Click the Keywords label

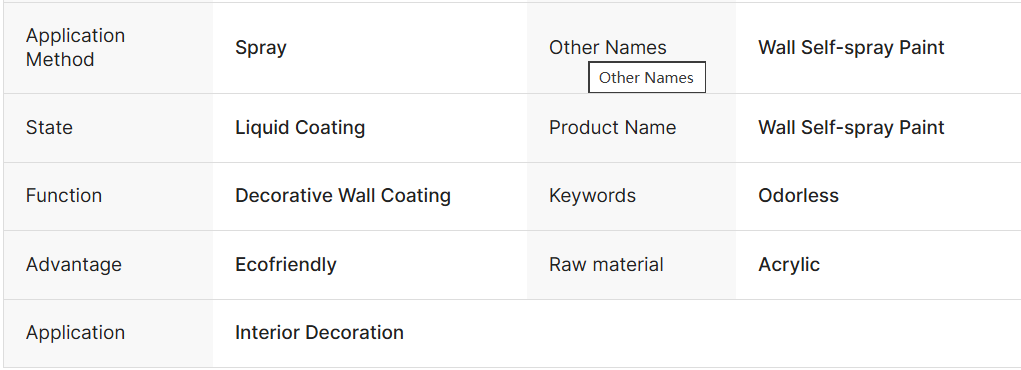tap(592, 196)
